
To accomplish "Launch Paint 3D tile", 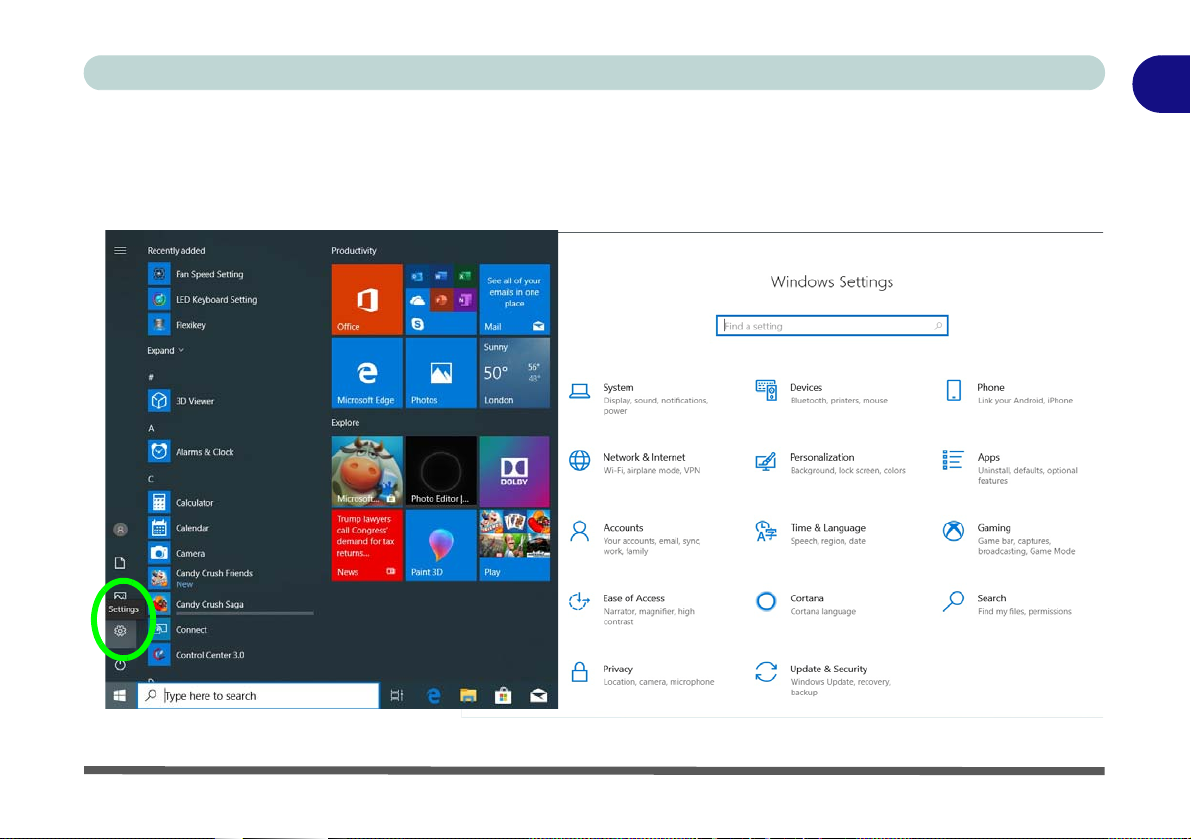I will (441, 544).
